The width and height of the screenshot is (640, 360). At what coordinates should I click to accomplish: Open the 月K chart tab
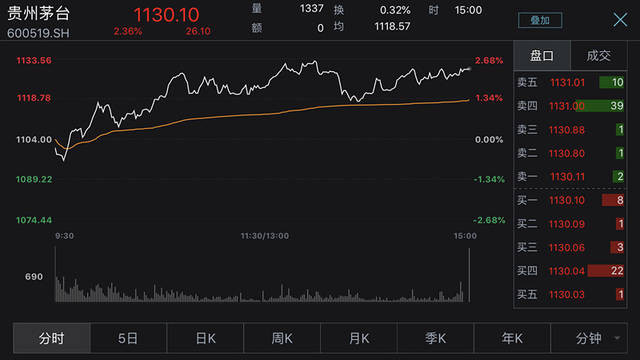359,338
